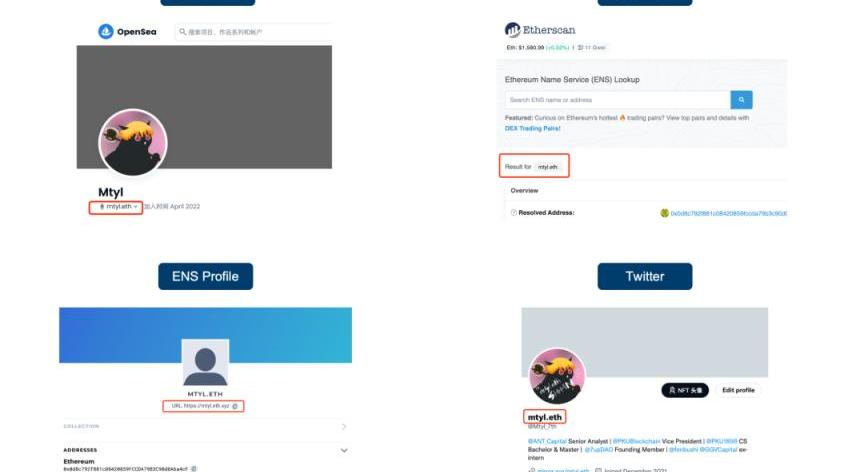Viewport: 864px width, 472px height.
Task: Click the NFT avatar black button
Action: [685, 390]
